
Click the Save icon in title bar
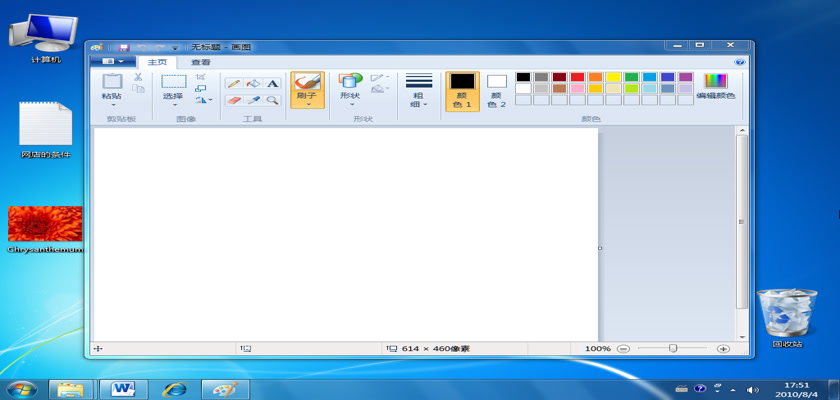123,47
